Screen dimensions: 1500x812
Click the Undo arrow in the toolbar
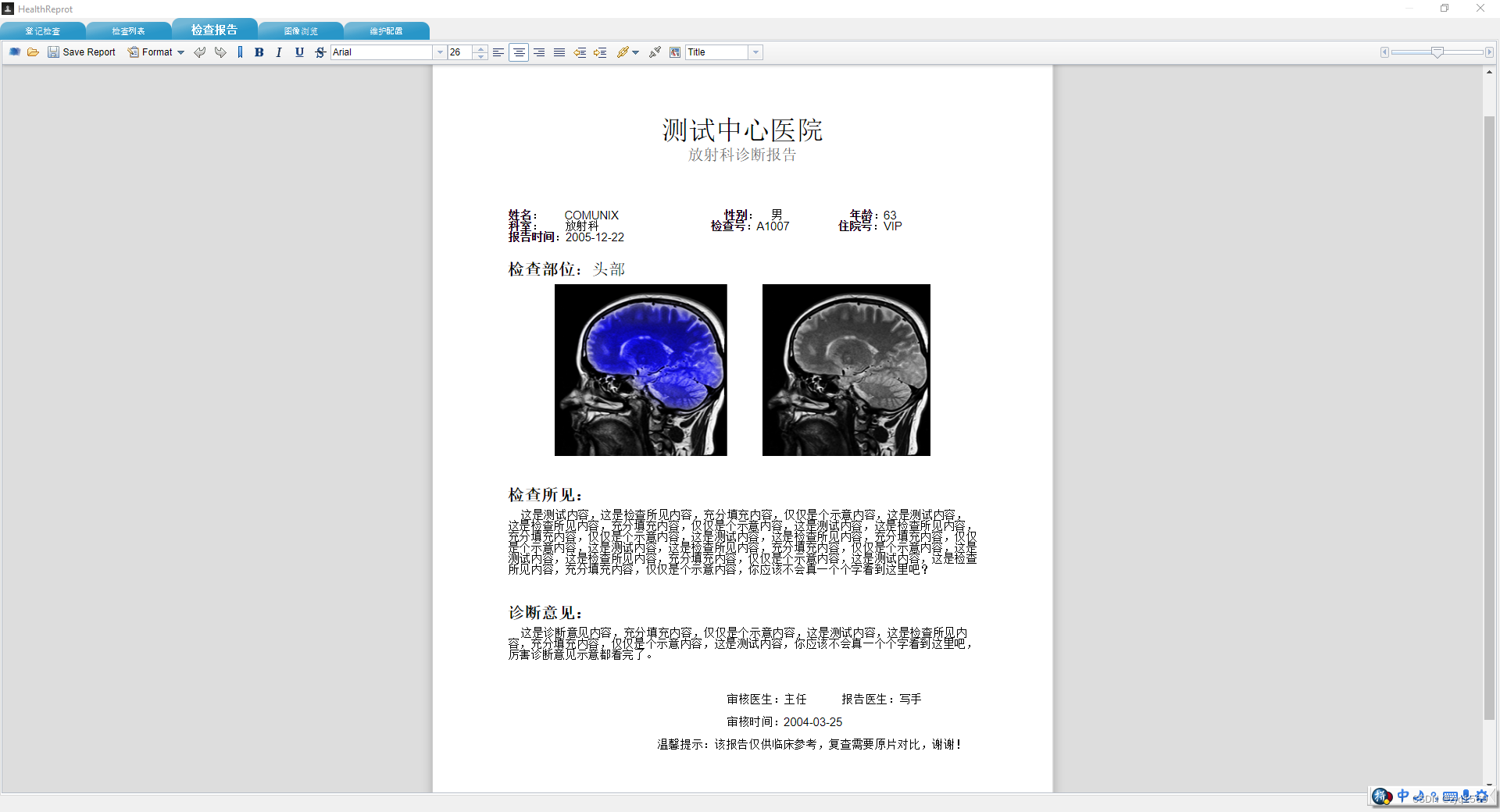[x=200, y=52]
